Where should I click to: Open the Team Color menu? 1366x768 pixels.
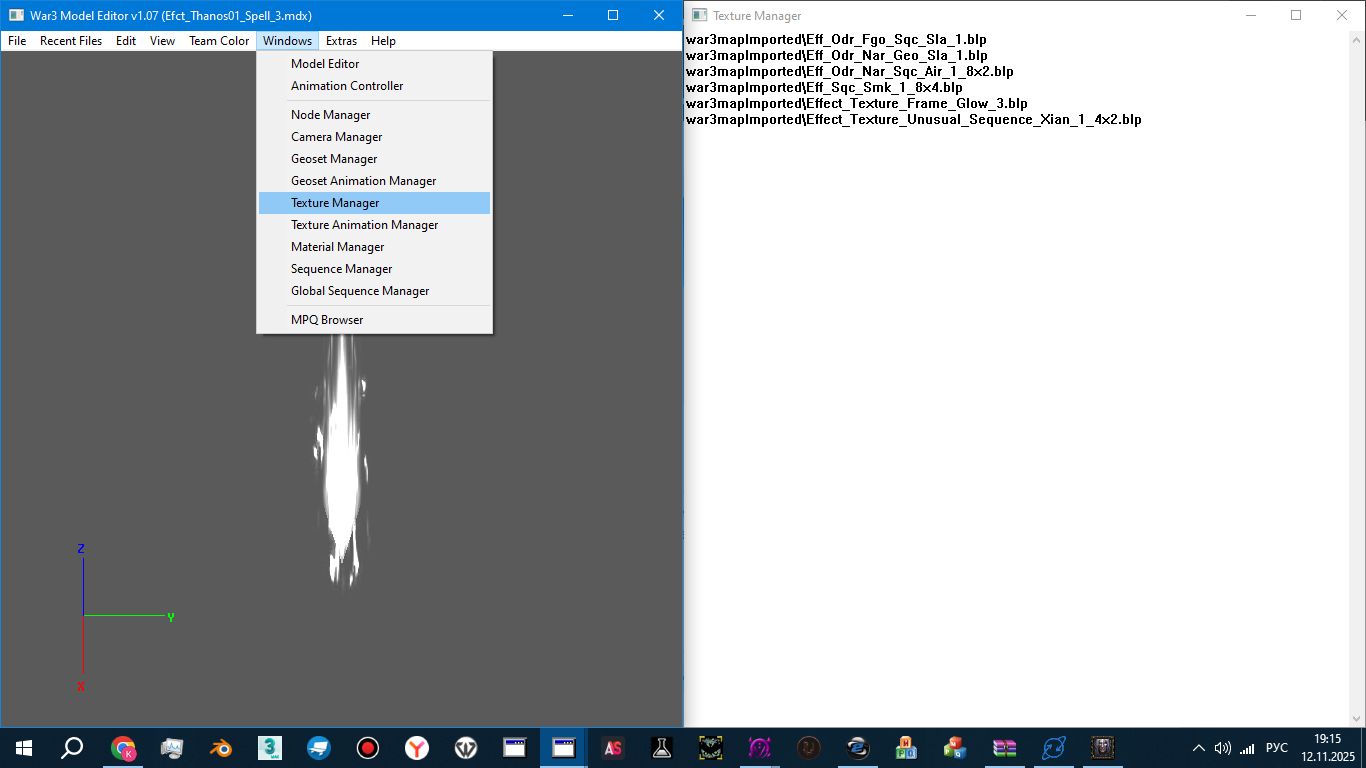coord(219,41)
